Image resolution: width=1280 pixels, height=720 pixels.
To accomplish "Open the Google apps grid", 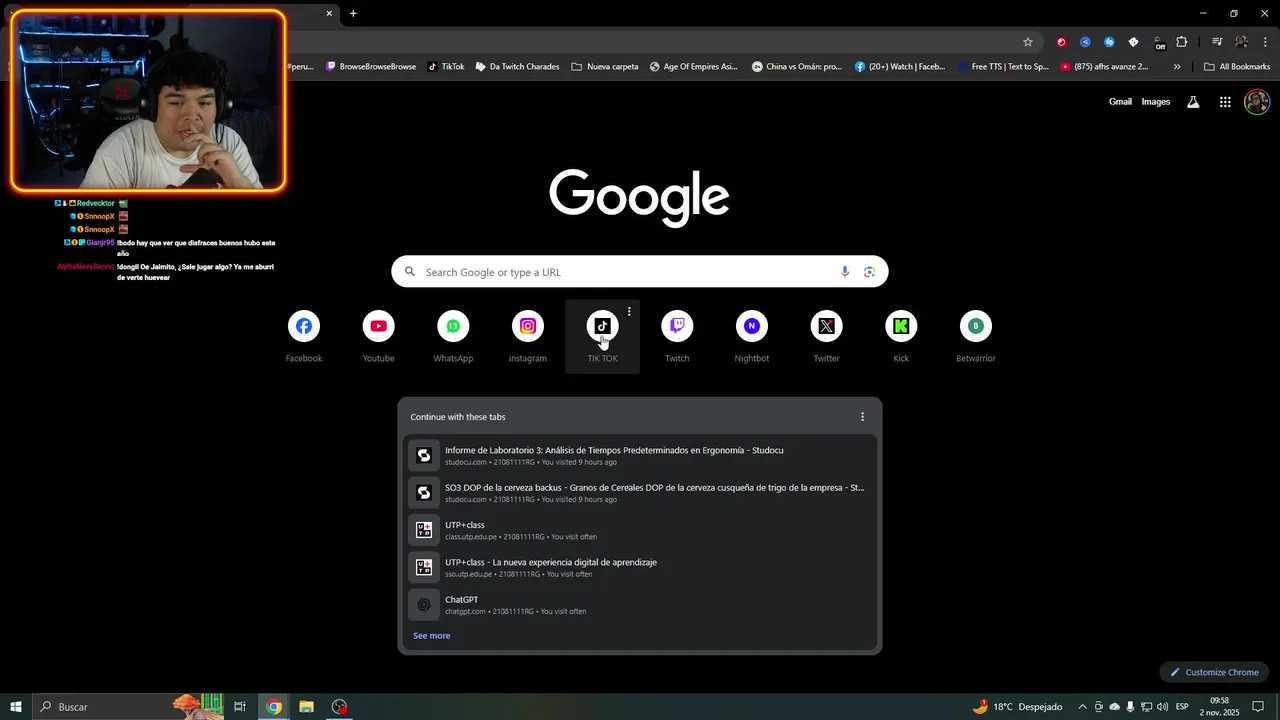I will click(x=1225, y=102).
